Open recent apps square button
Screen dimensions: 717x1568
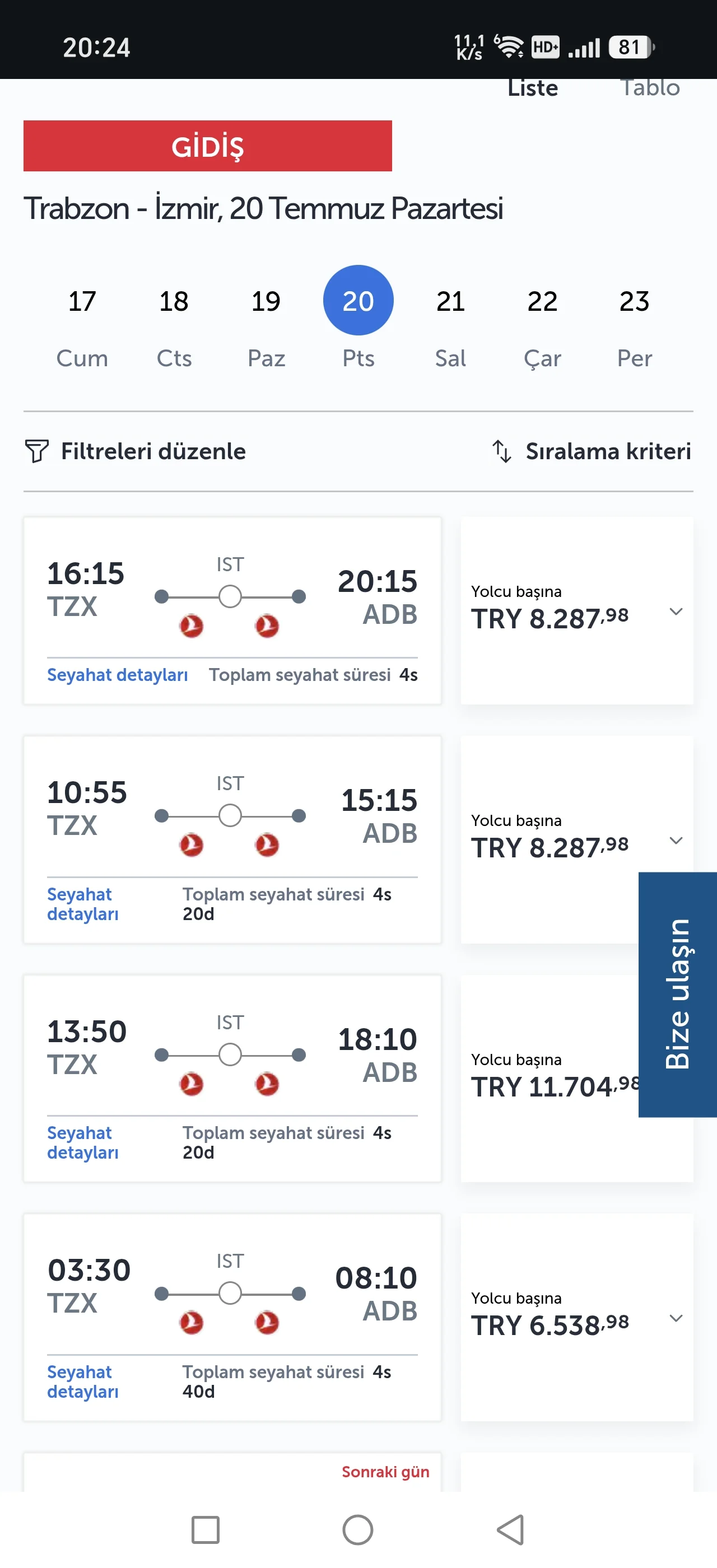tap(205, 1529)
